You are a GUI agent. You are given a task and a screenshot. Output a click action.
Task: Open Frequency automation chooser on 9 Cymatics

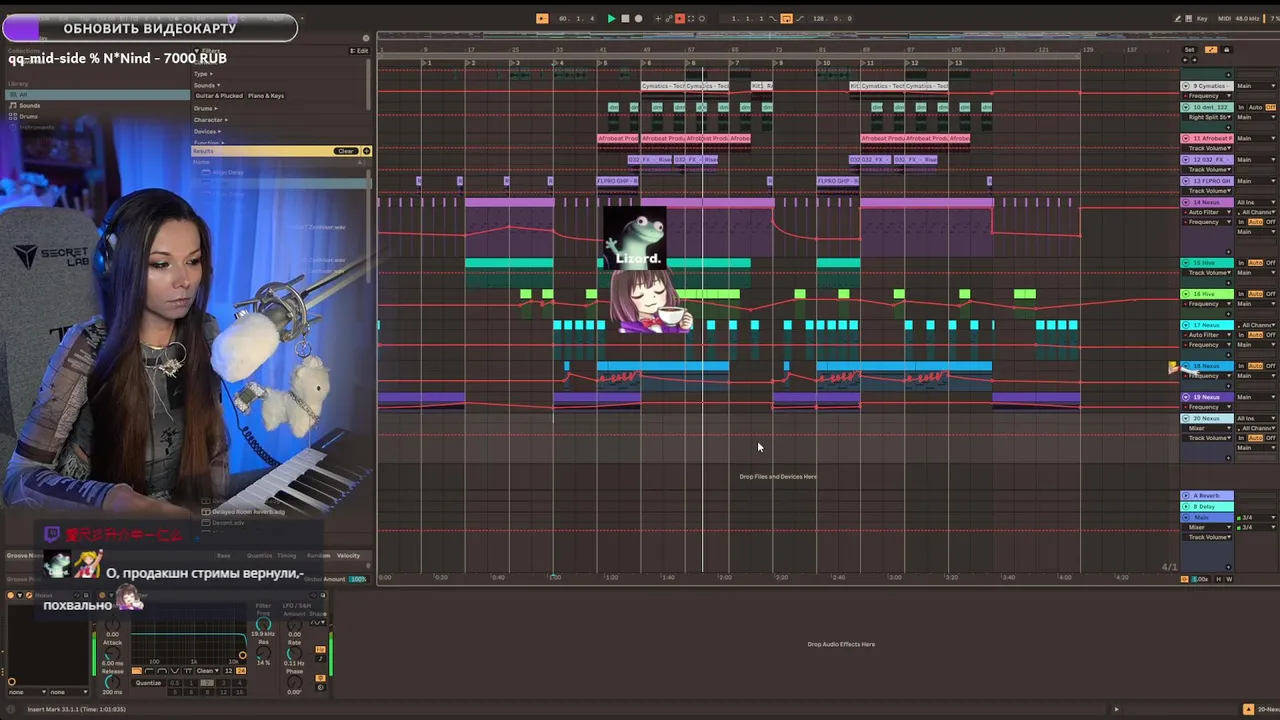coord(1207,96)
